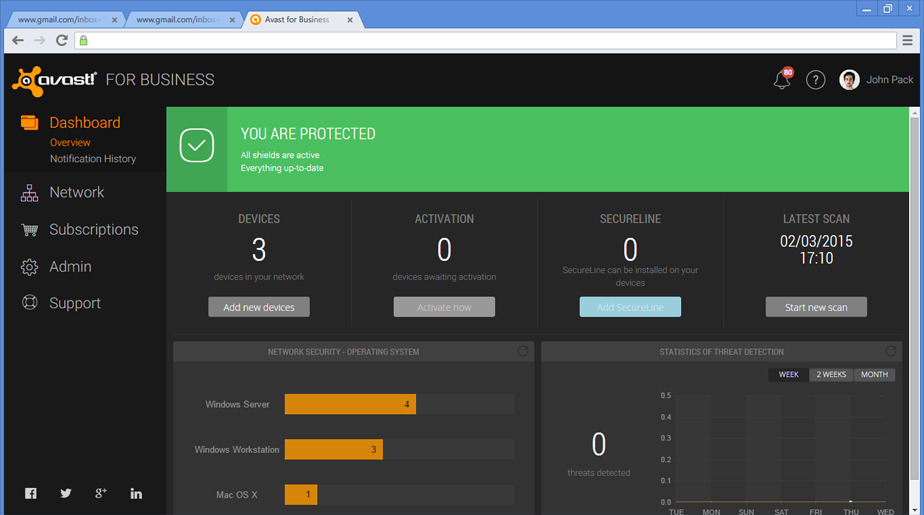Screen dimensions: 924x515
Task: Go to the Support section
Action: tap(75, 303)
